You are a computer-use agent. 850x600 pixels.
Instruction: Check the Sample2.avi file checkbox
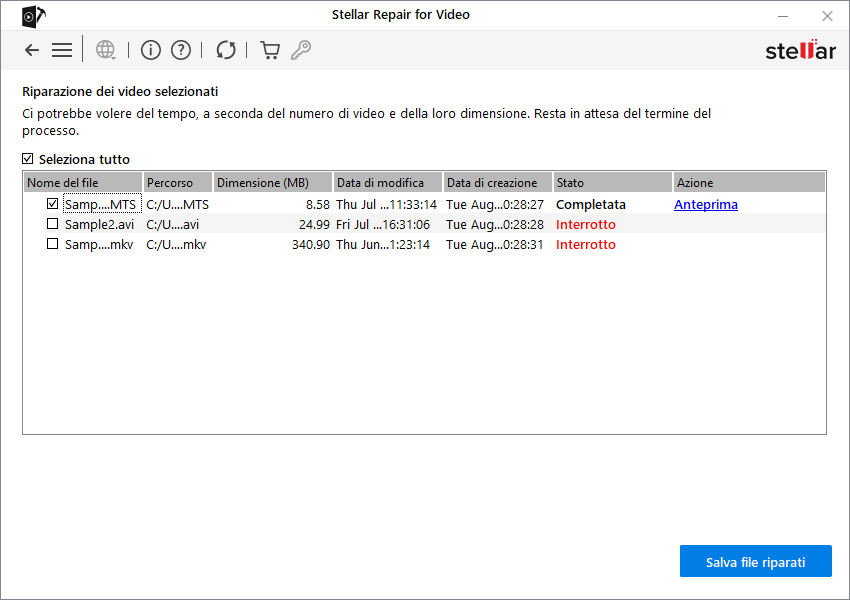pos(53,224)
